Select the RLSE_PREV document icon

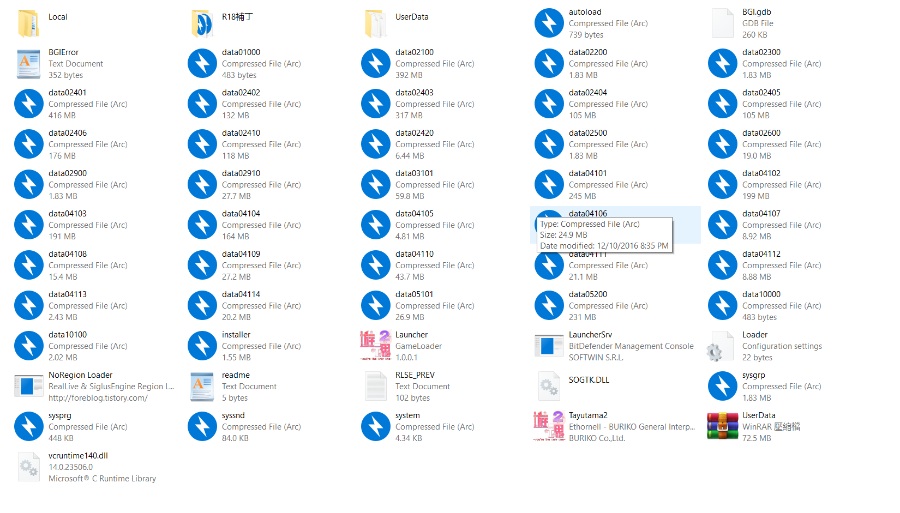(376, 386)
